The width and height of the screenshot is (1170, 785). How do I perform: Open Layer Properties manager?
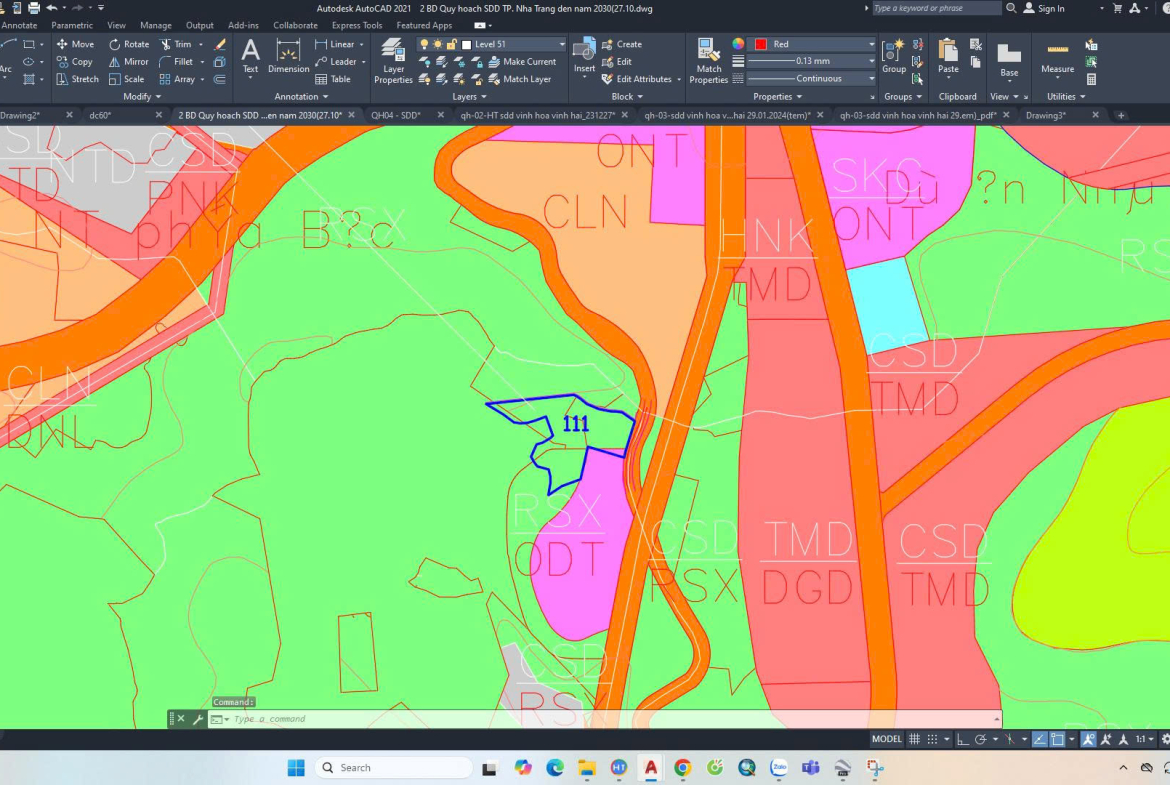(393, 62)
